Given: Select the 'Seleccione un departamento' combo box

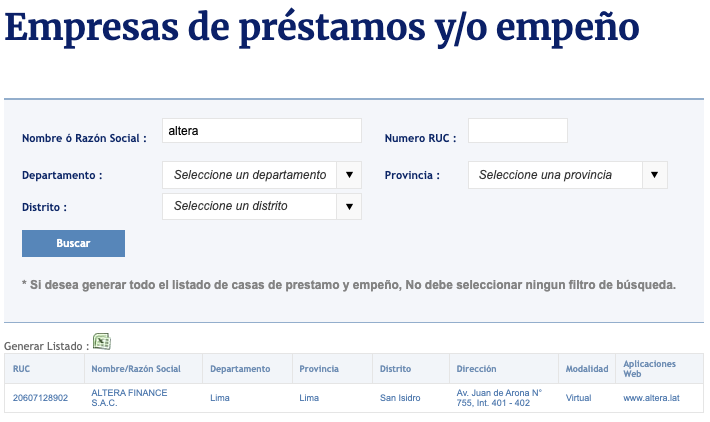Looking at the screenshot, I should (262, 175).
